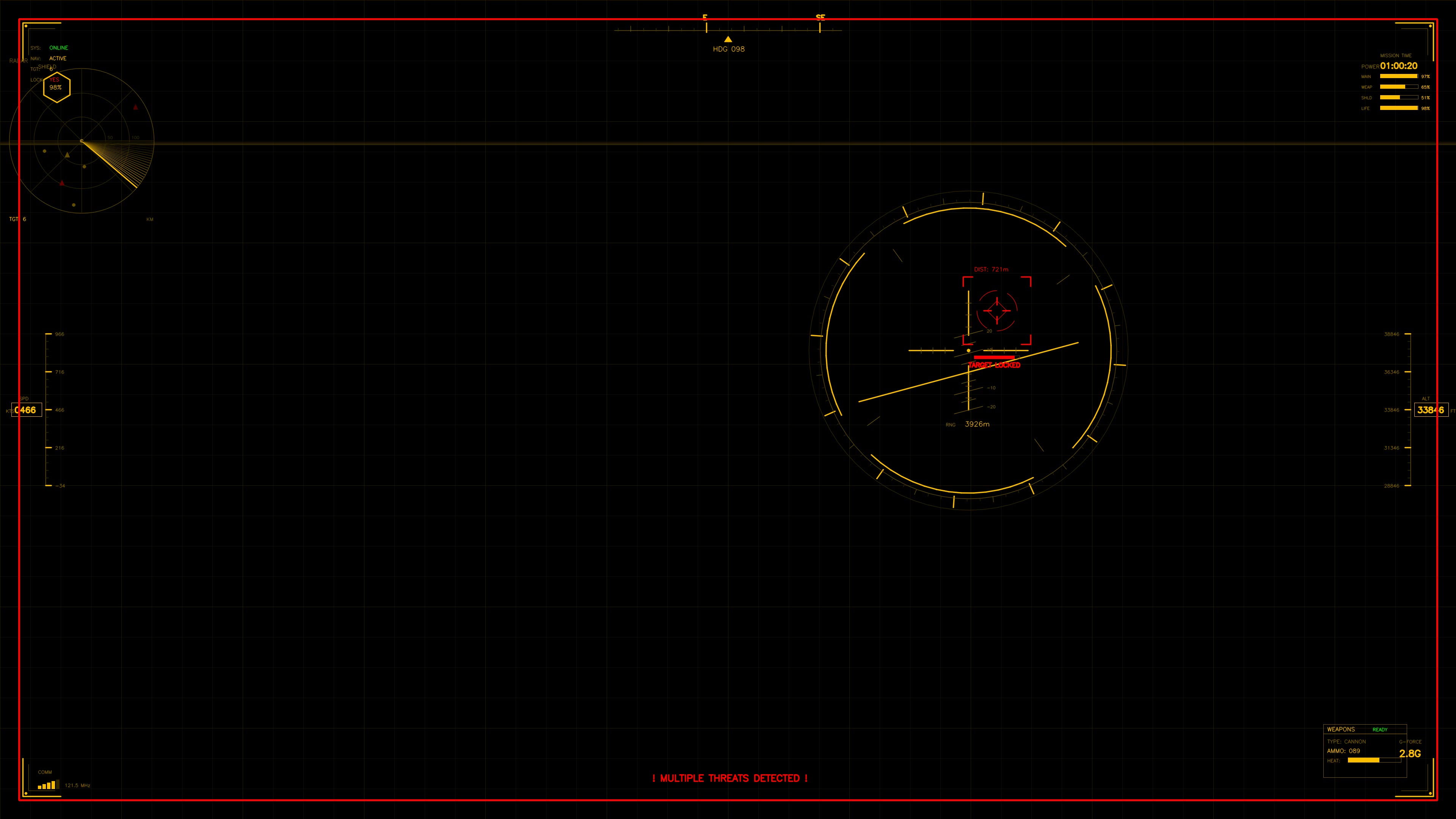Acknowledge the MULTIPLE THREATS DETECTED warning
This screenshot has height=819, width=1456.
tap(730, 778)
